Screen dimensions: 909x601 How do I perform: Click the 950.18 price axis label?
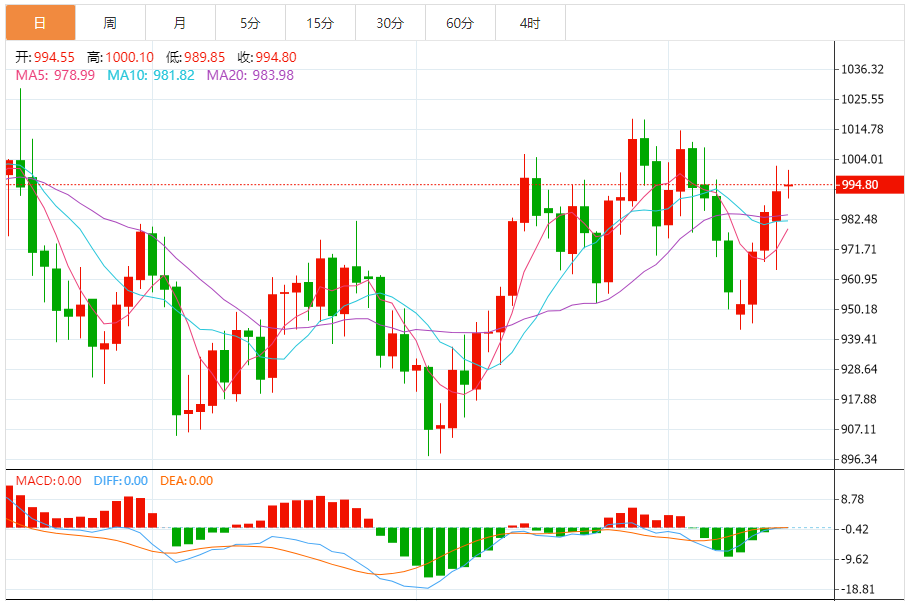pyautogui.click(x=859, y=309)
